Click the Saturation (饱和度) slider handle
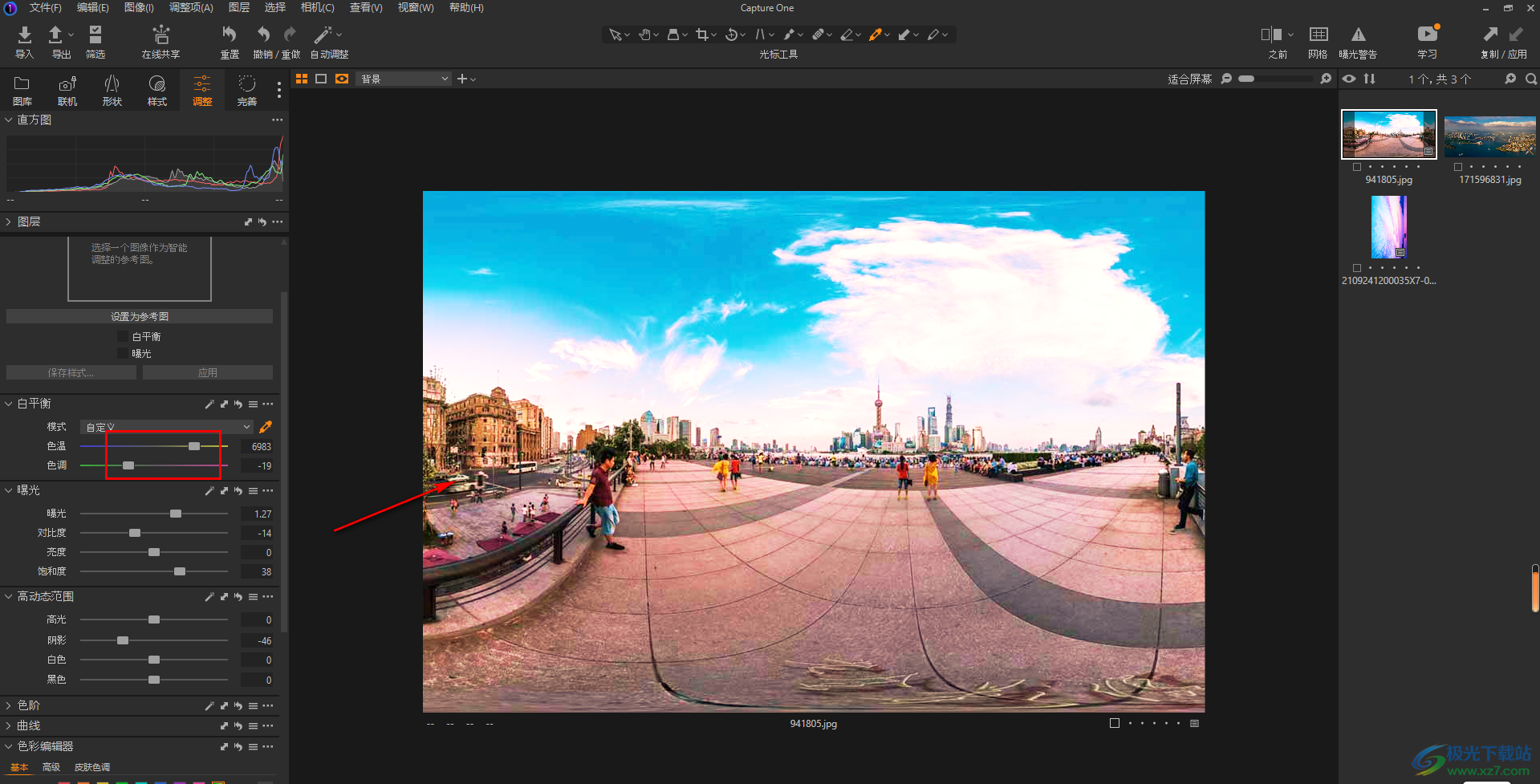The width and height of the screenshot is (1540, 784). [x=180, y=571]
